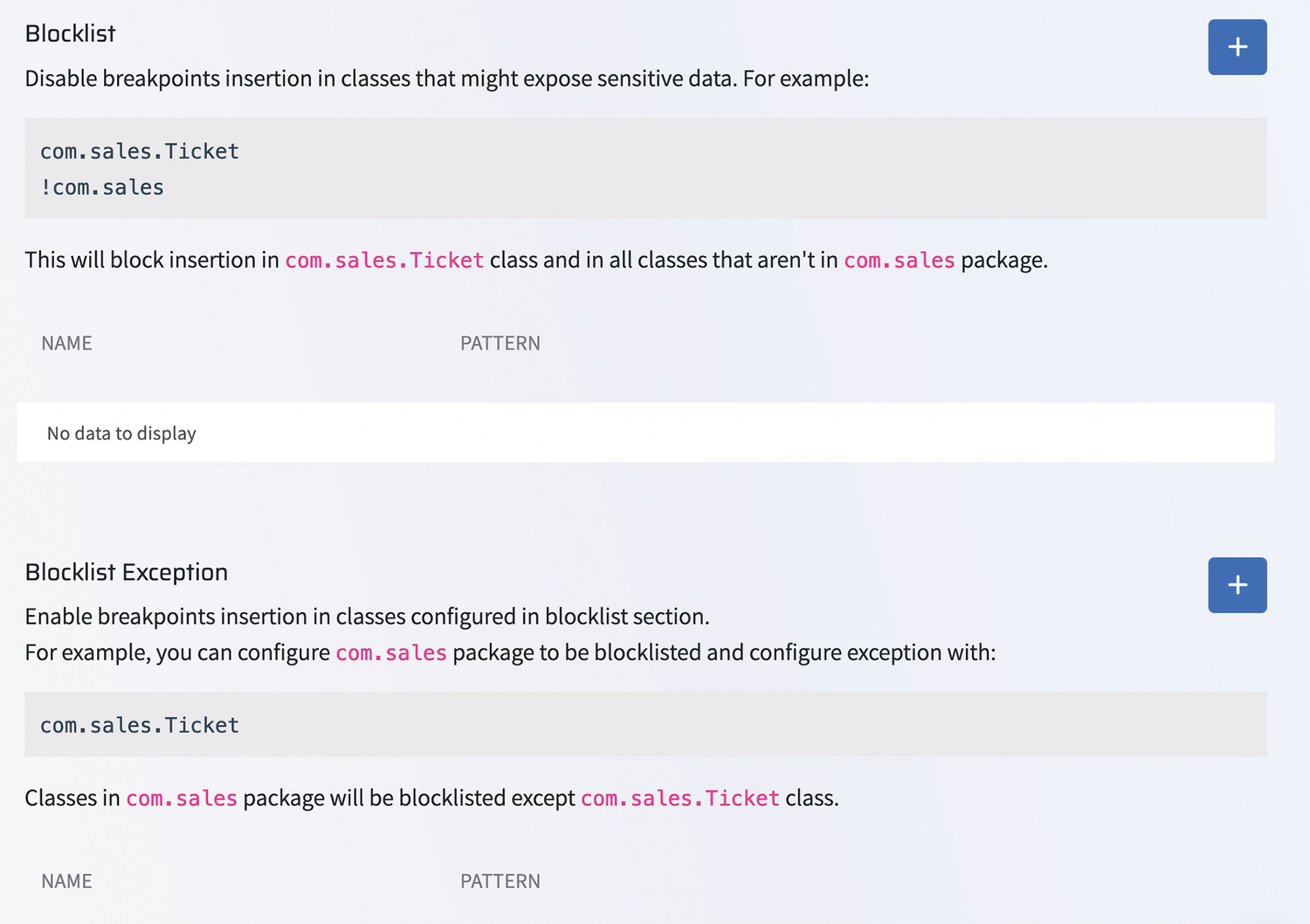Click com.sales.Ticket line in Blocklist example code
1310x924 pixels.
(x=140, y=151)
